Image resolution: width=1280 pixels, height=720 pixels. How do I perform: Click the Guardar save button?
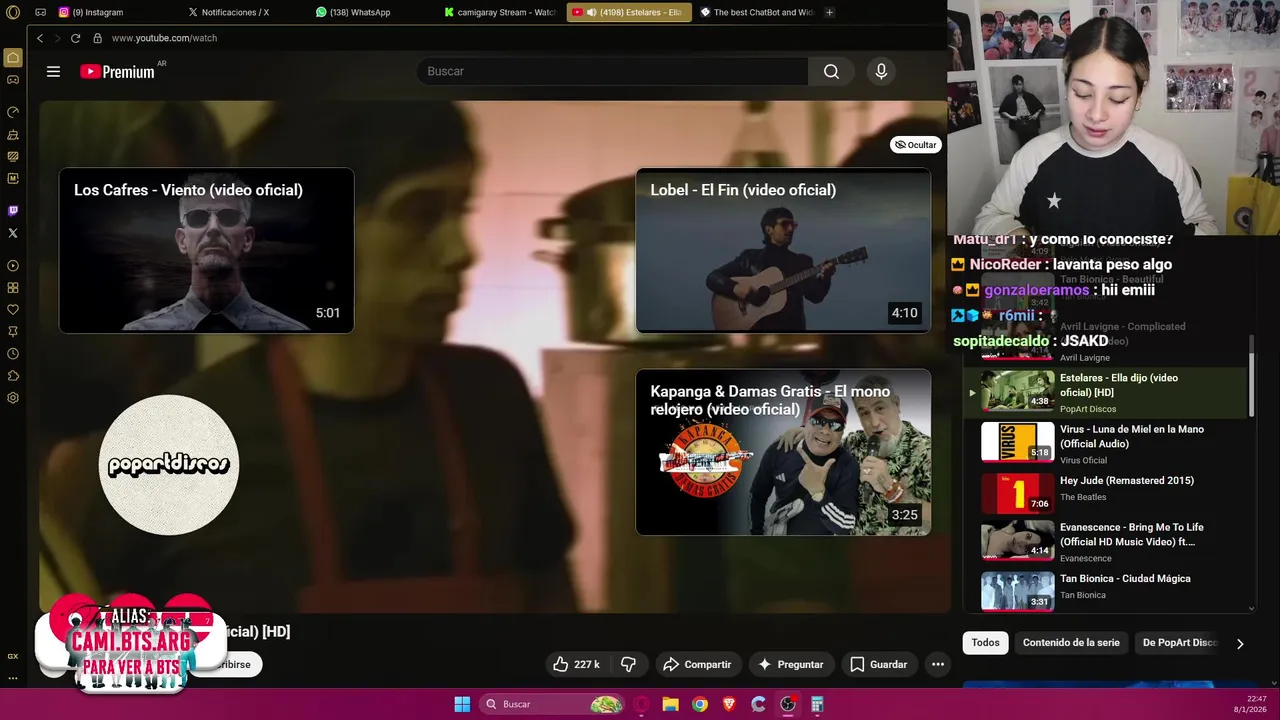(x=878, y=664)
